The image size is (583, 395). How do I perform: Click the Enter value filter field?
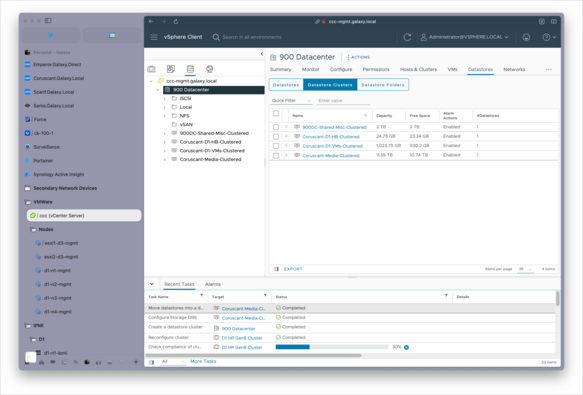click(343, 101)
